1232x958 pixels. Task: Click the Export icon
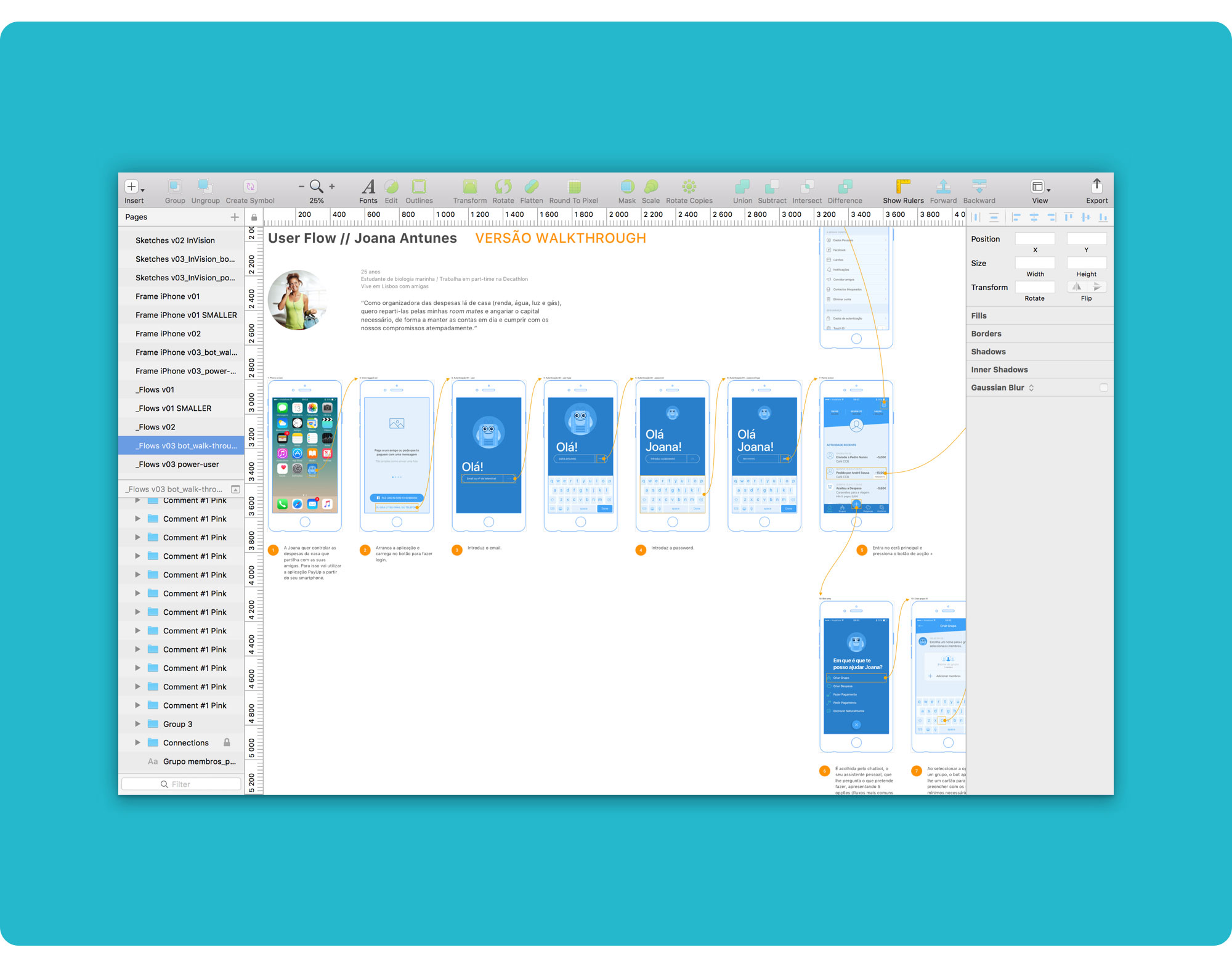click(1096, 187)
